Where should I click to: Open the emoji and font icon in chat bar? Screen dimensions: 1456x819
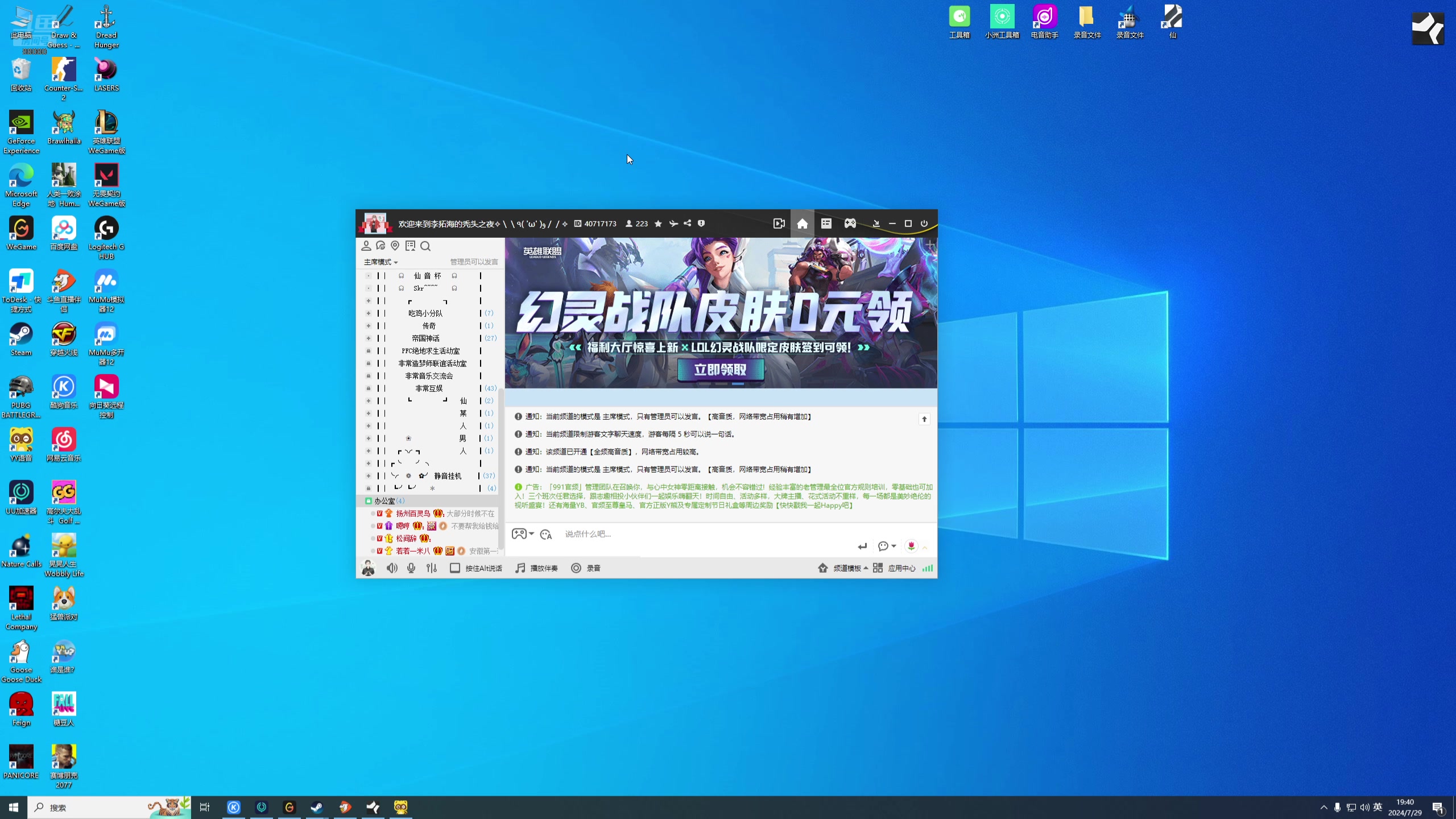(546, 534)
